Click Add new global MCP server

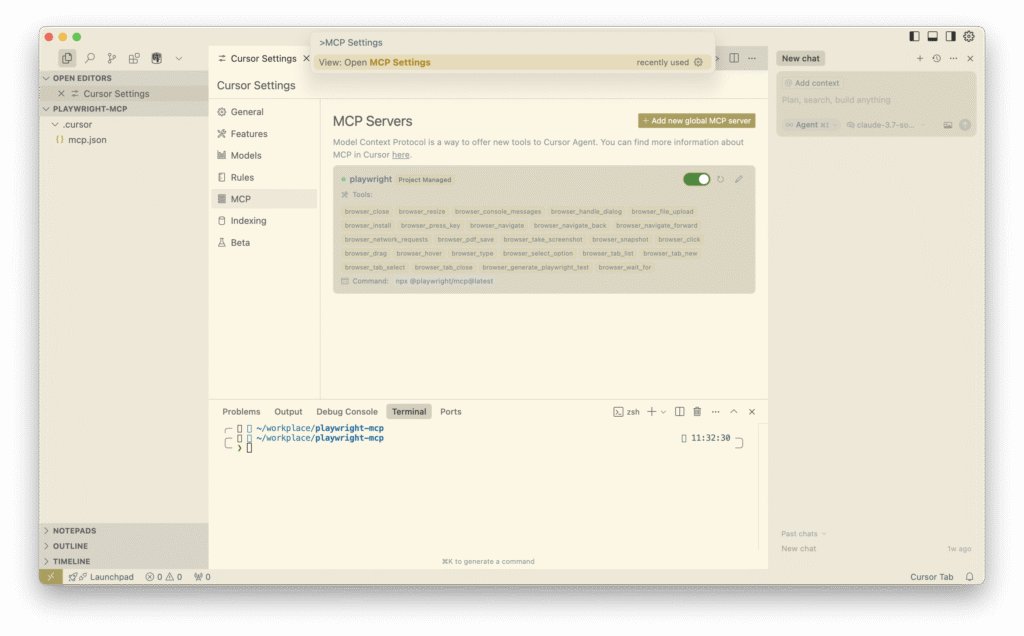697,121
